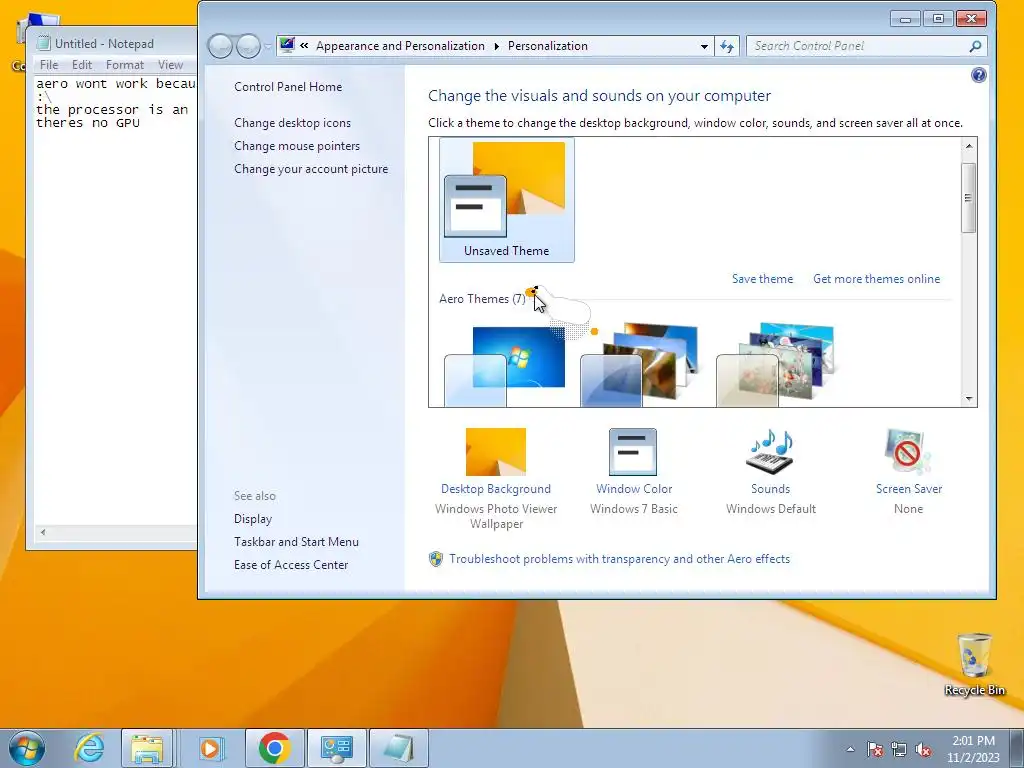1024x768 pixels.
Task: Click the themes list scrollbar thumb
Action: (969, 198)
